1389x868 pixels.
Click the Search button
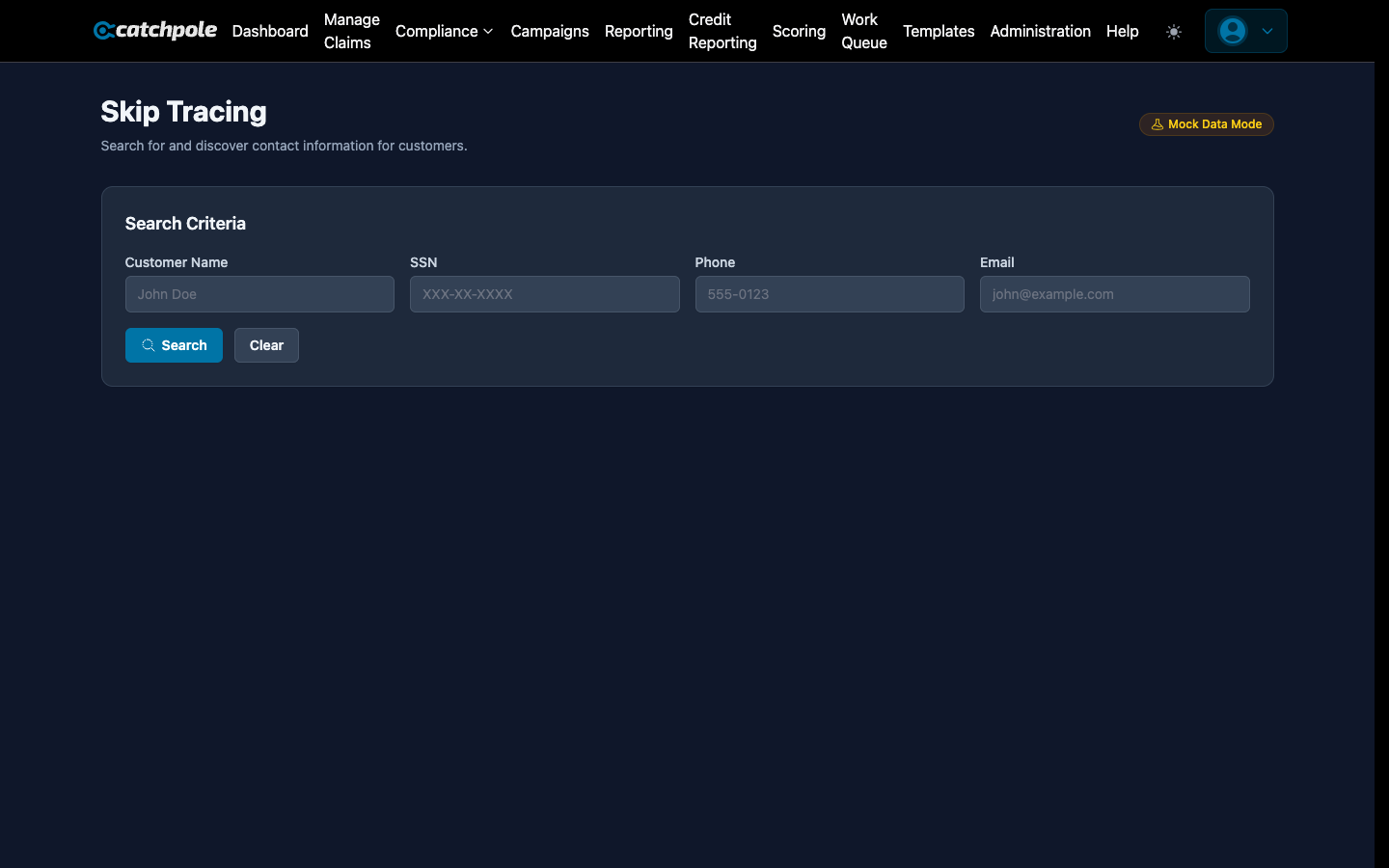click(x=174, y=344)
